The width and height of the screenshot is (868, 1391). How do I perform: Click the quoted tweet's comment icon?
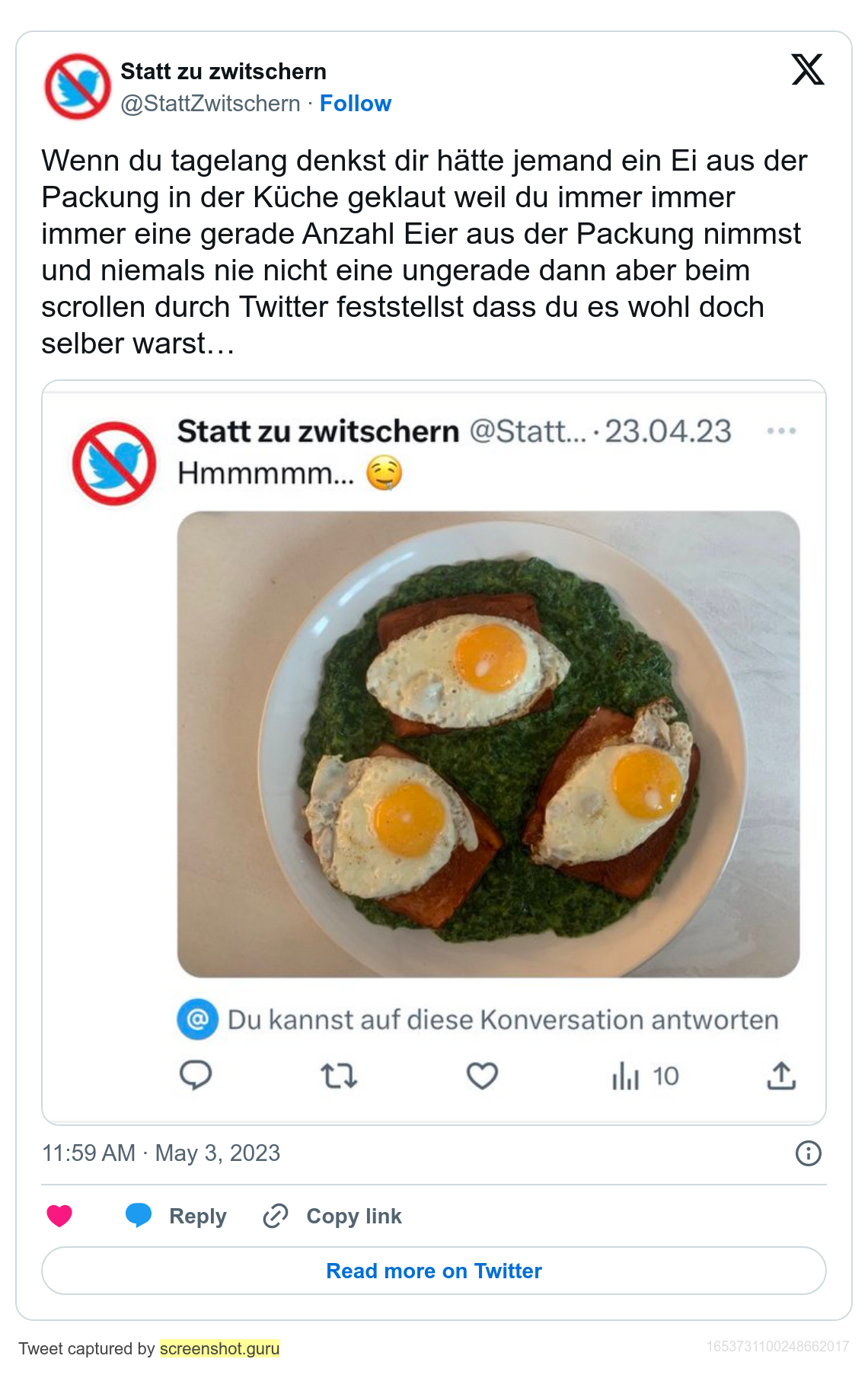tap(196, 1076)
